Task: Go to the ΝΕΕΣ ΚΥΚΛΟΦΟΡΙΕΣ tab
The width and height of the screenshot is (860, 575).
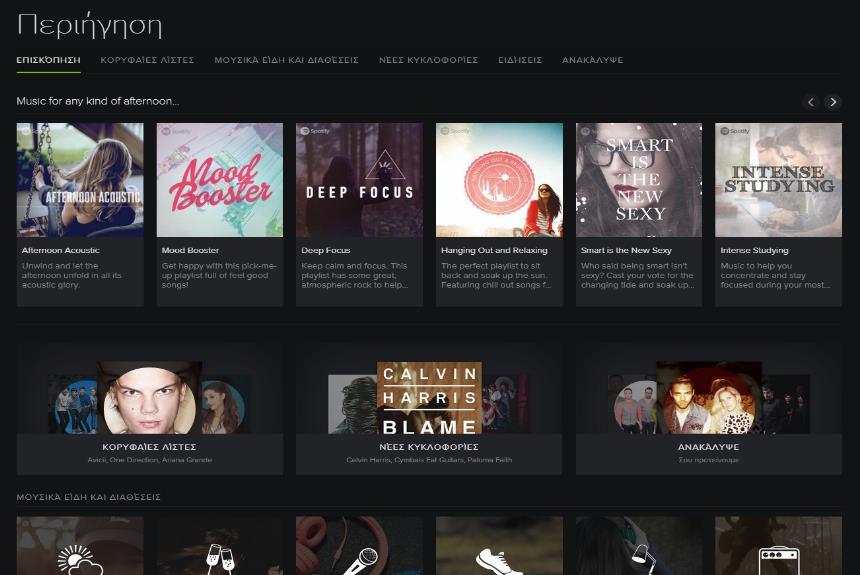Action: [x=428, y=60]
